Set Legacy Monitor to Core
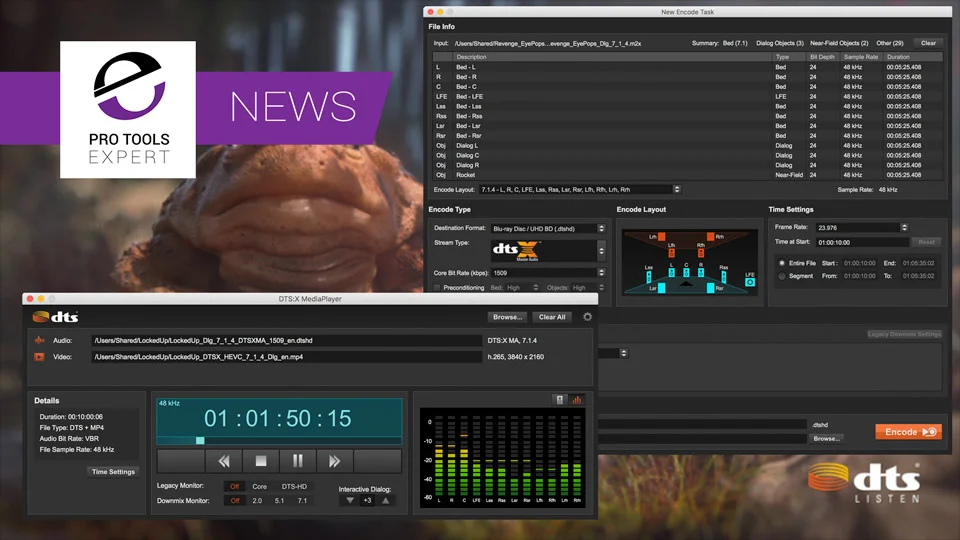Screen dimensions: 960x540 click(260, 487)
